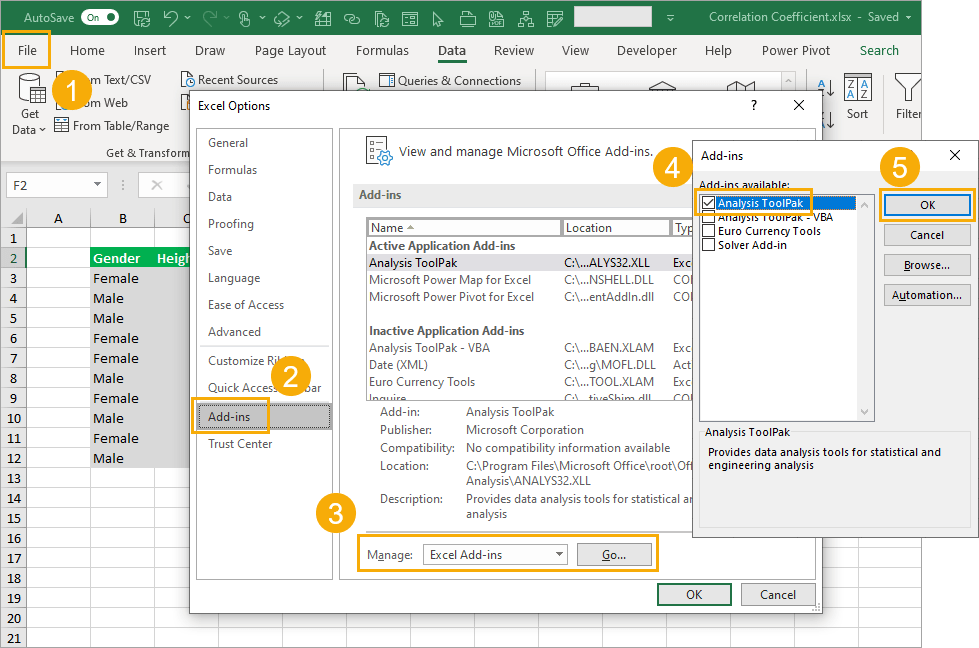Viewport: 979px width, 648px height.
Task: Click the Get Data database icon
Action: click(31, 88)
